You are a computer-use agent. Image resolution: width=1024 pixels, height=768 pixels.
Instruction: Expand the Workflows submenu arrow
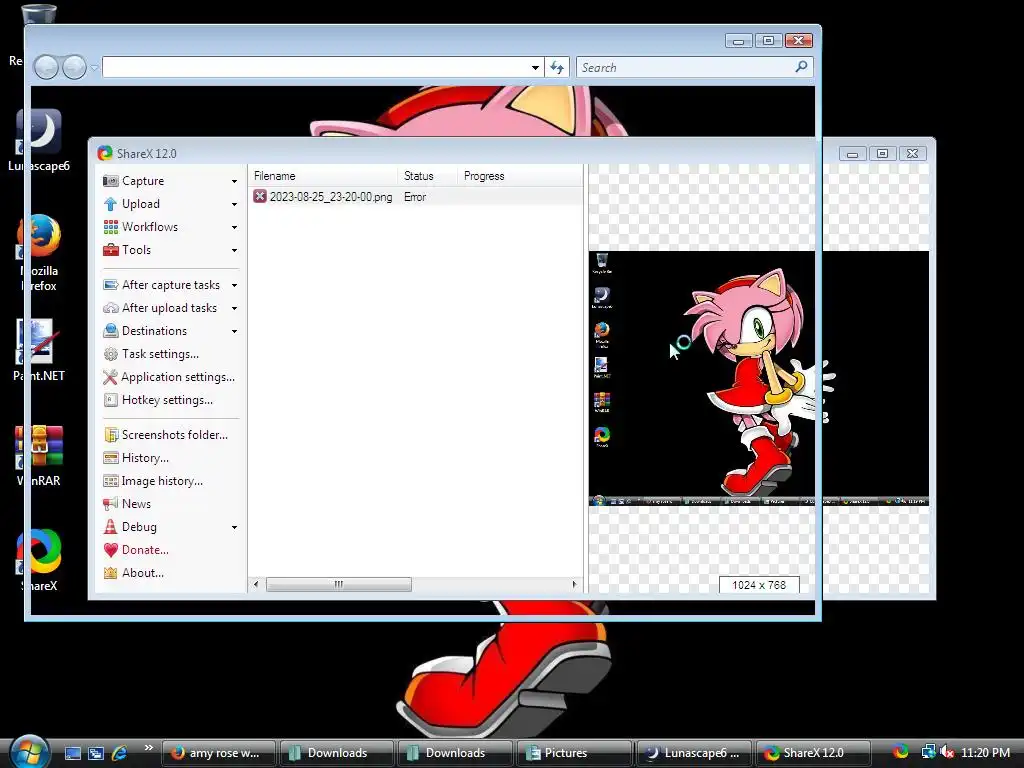(234, 227)
